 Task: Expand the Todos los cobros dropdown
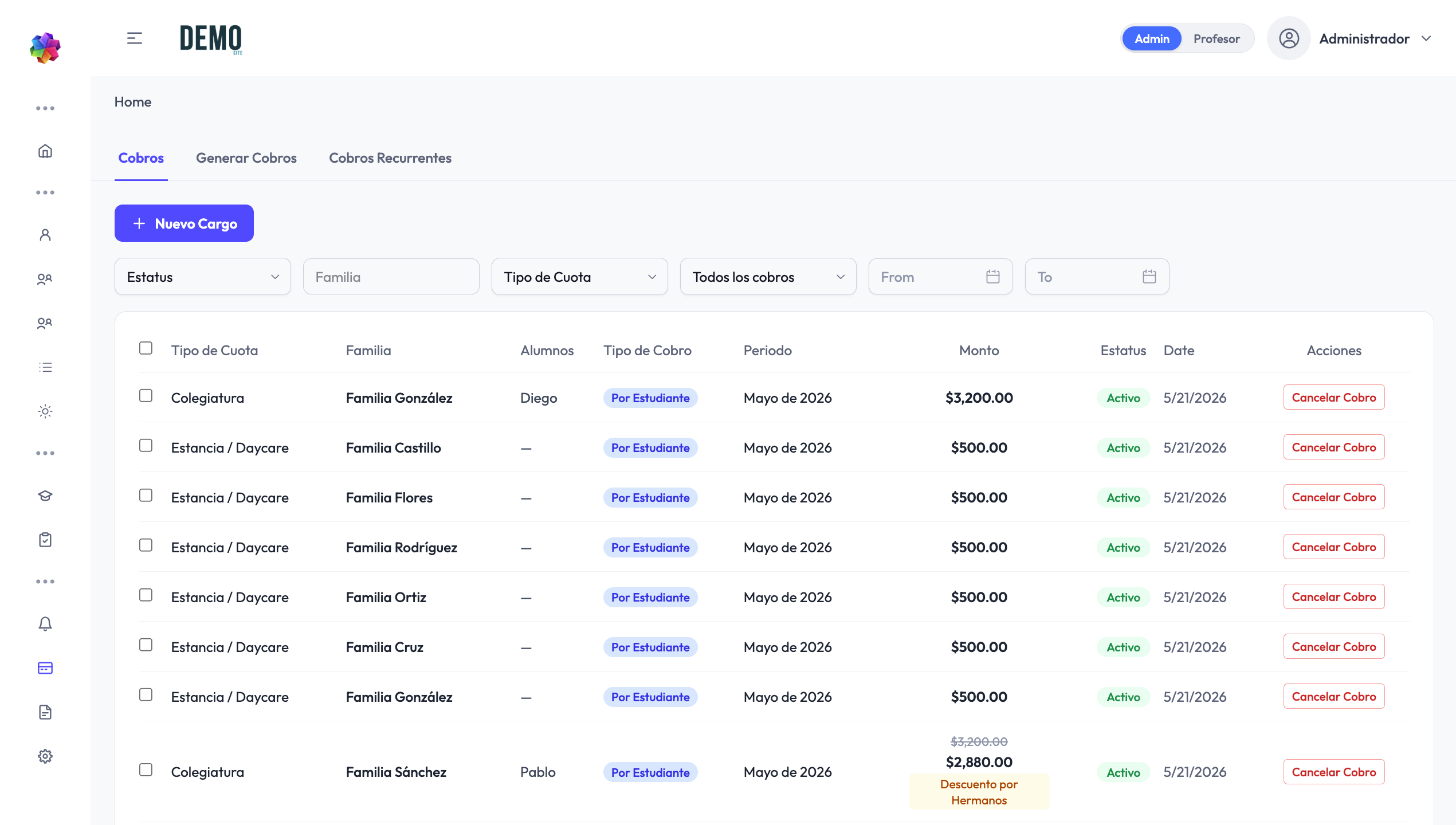point(768,277)
